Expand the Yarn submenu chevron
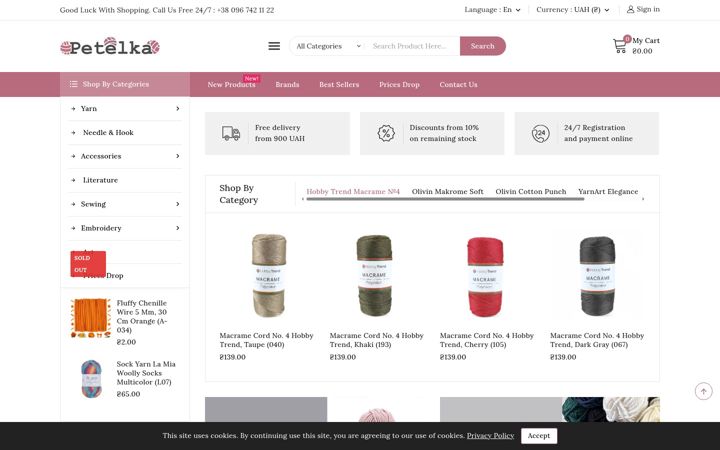The image size is (720, 450). pos(178,108)
